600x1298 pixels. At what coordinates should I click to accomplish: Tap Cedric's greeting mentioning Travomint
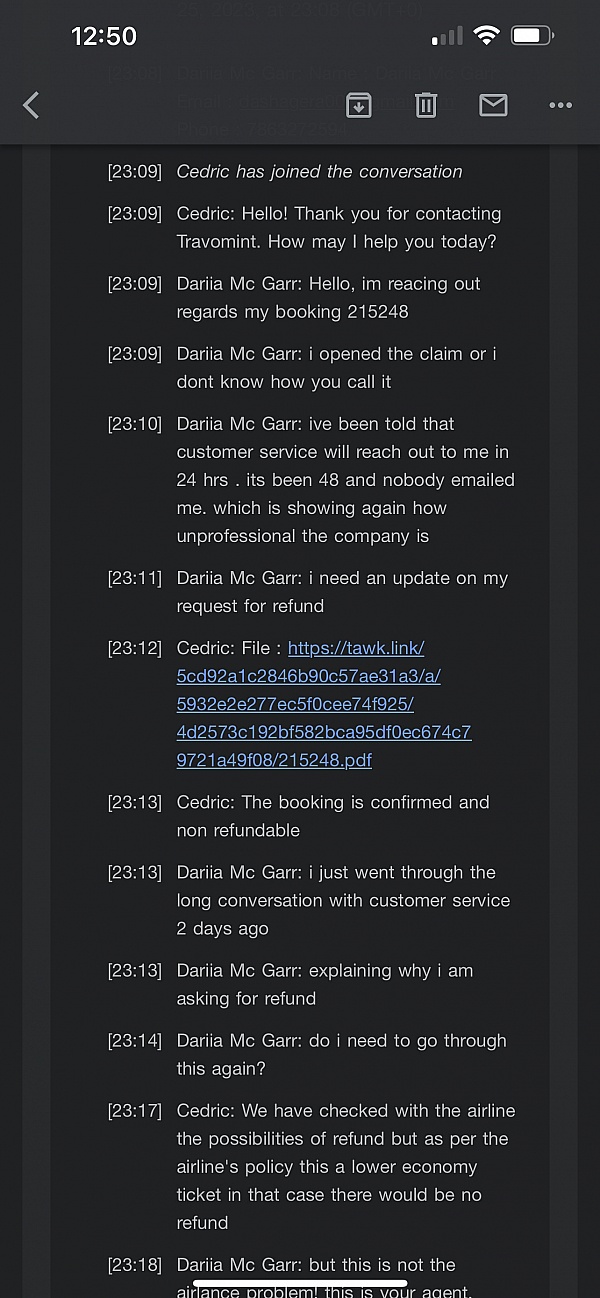(x=339, y=228)
